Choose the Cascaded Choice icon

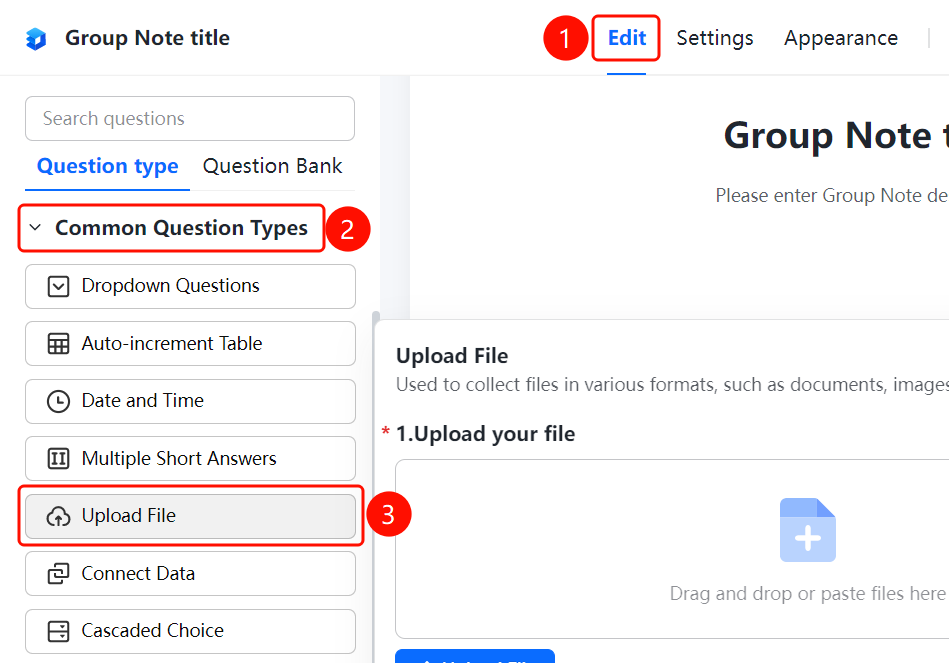click(x=58, y=631)
